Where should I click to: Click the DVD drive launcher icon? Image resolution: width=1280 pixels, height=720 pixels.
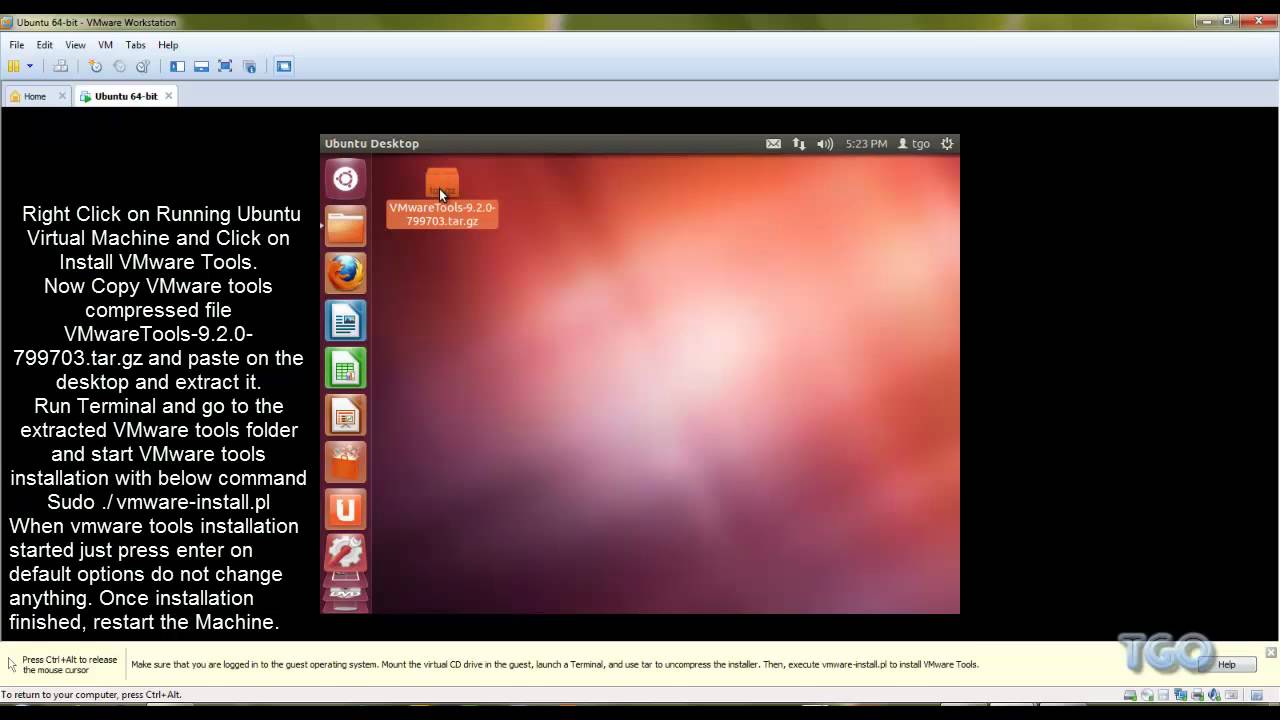[345, 593]
